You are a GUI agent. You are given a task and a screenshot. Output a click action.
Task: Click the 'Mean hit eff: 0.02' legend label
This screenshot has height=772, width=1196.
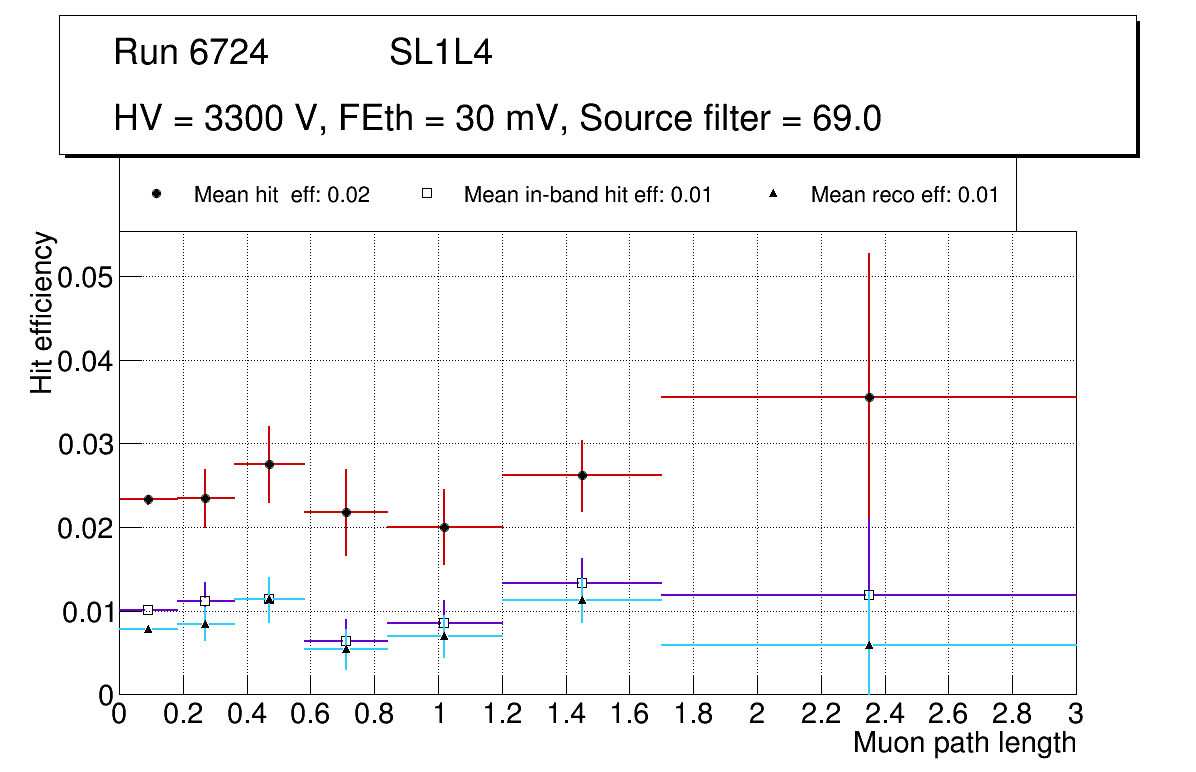point(282,195)
